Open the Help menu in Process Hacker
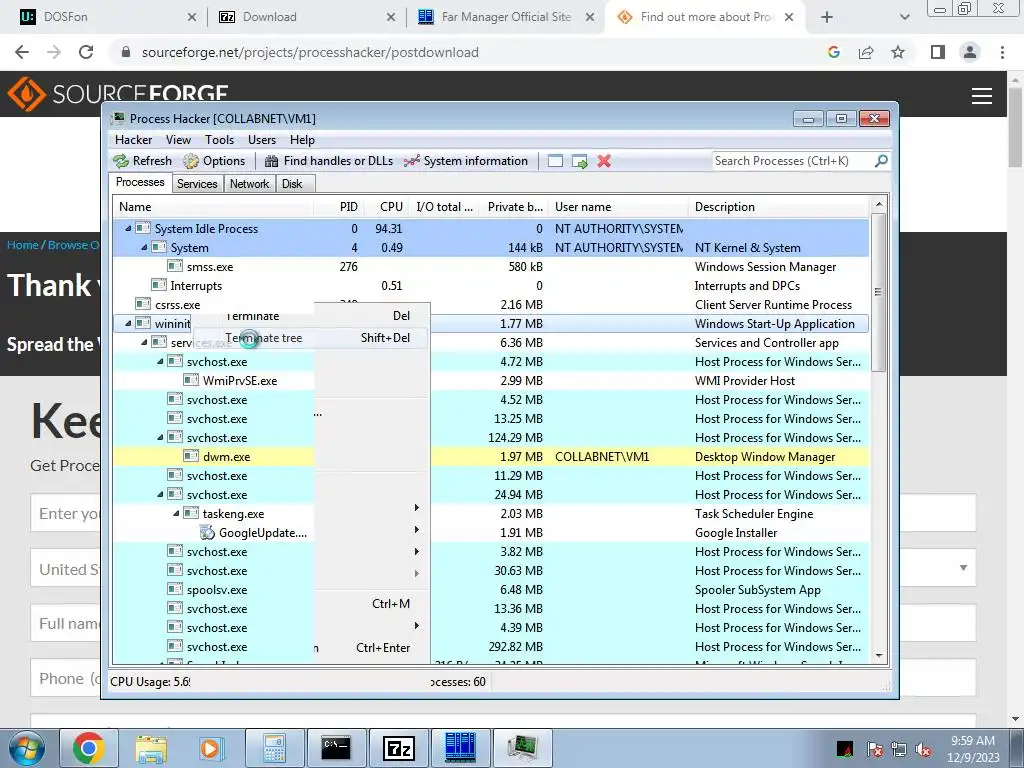The image size is (1024, 768). [x=302, y=140]
